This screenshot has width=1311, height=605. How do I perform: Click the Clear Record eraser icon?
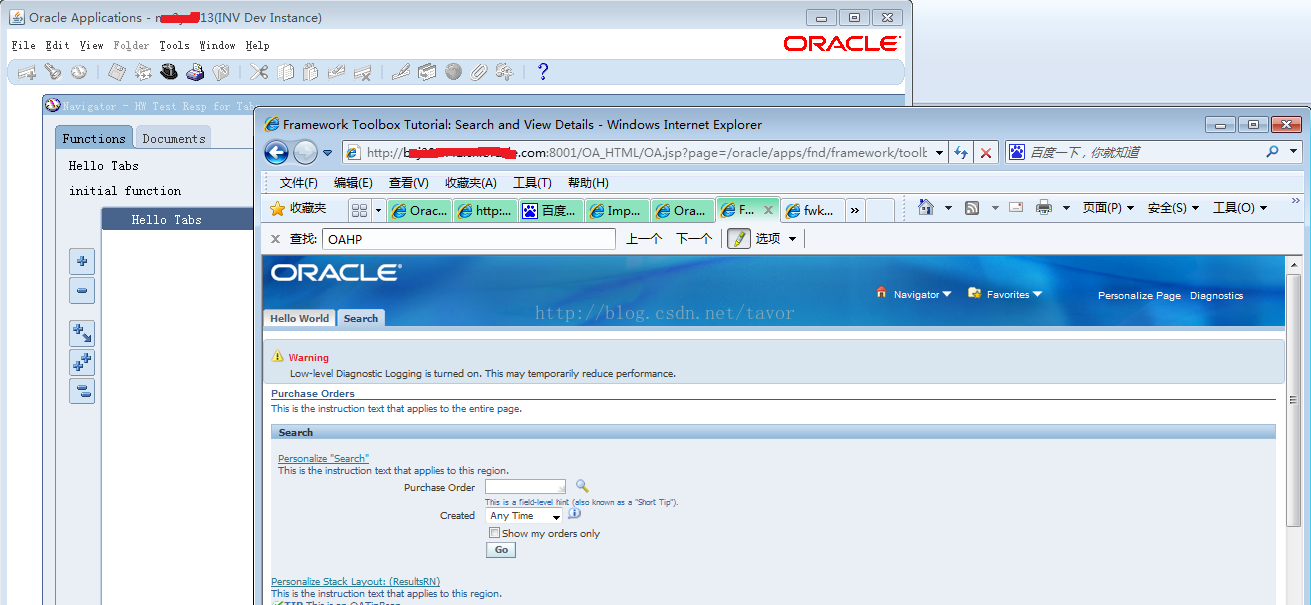337,72
